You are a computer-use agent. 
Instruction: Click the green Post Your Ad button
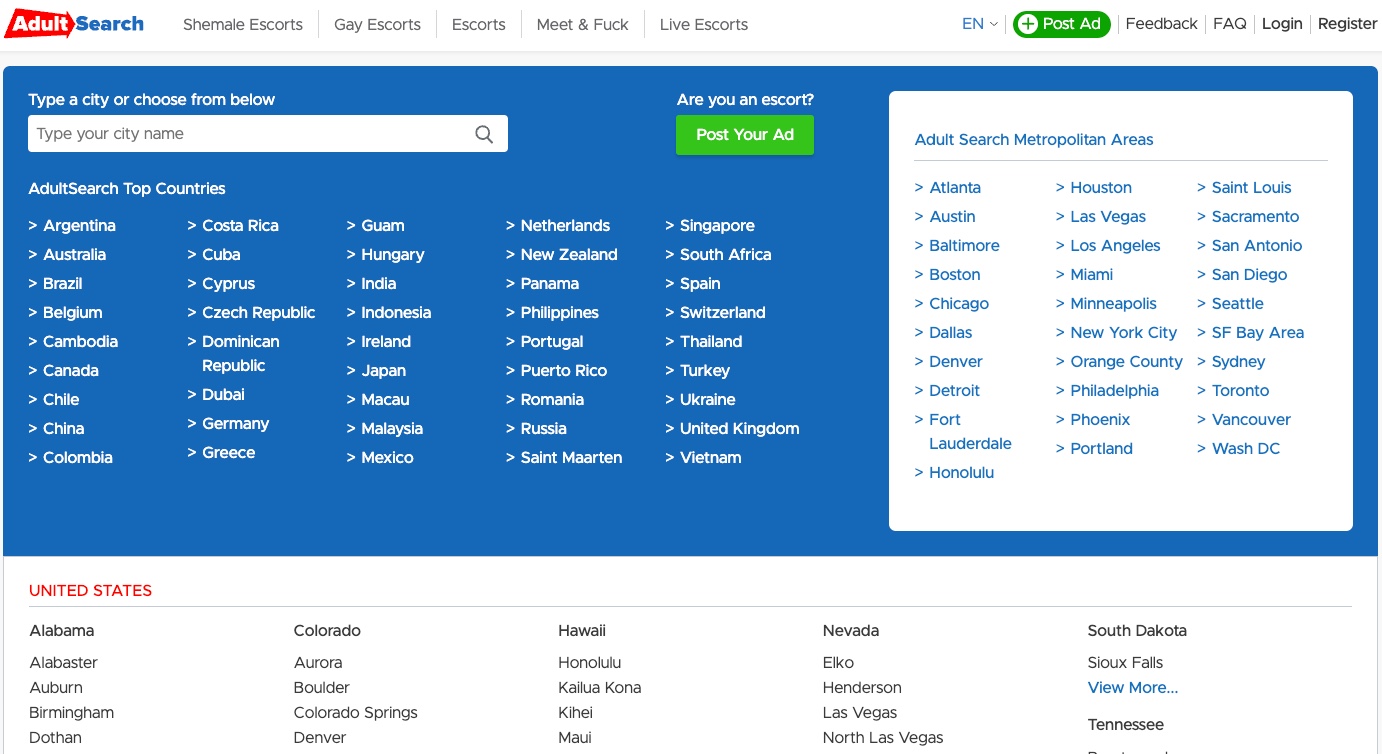pyautogui.click(x=745, y=135)
